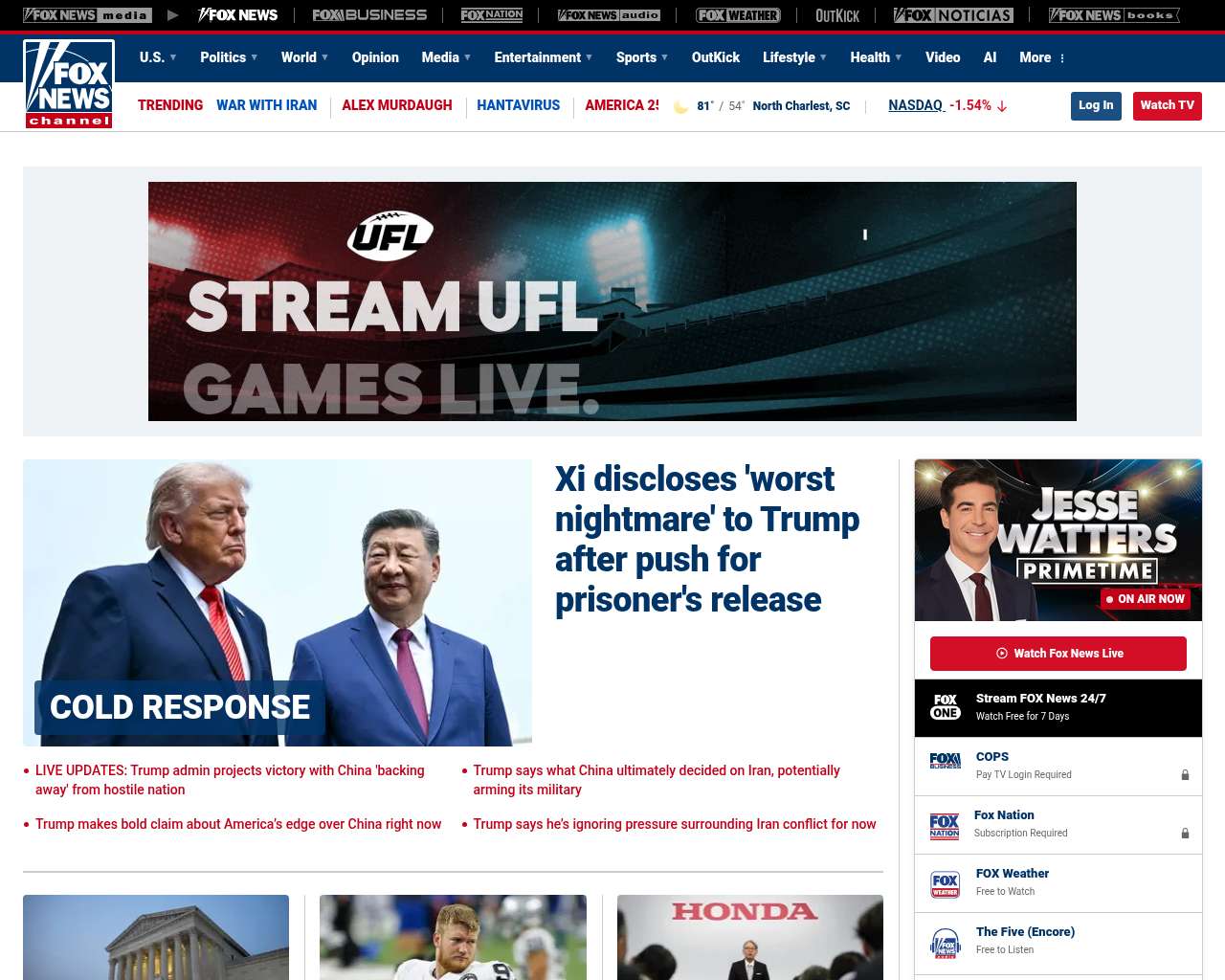Image resolution: width=1225 pixels, height=980 pixels.
Task: Open the More options menu
Action: click(1042, 57)
